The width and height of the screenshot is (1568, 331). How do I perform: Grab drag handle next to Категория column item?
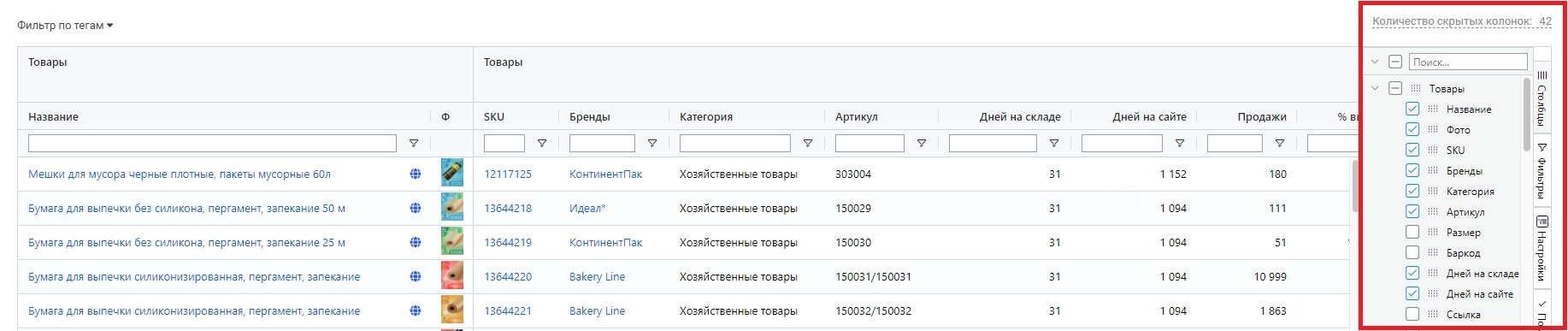pyautogui.click(x=1433, y=191)
